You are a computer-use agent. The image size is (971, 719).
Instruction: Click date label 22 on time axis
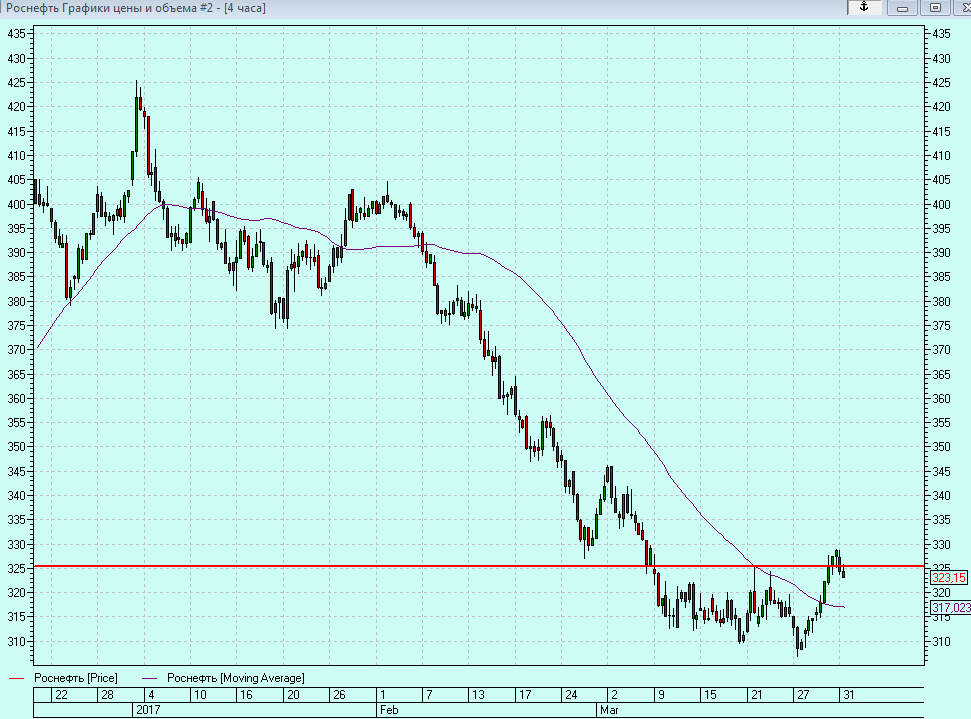[x=61, y=695]
